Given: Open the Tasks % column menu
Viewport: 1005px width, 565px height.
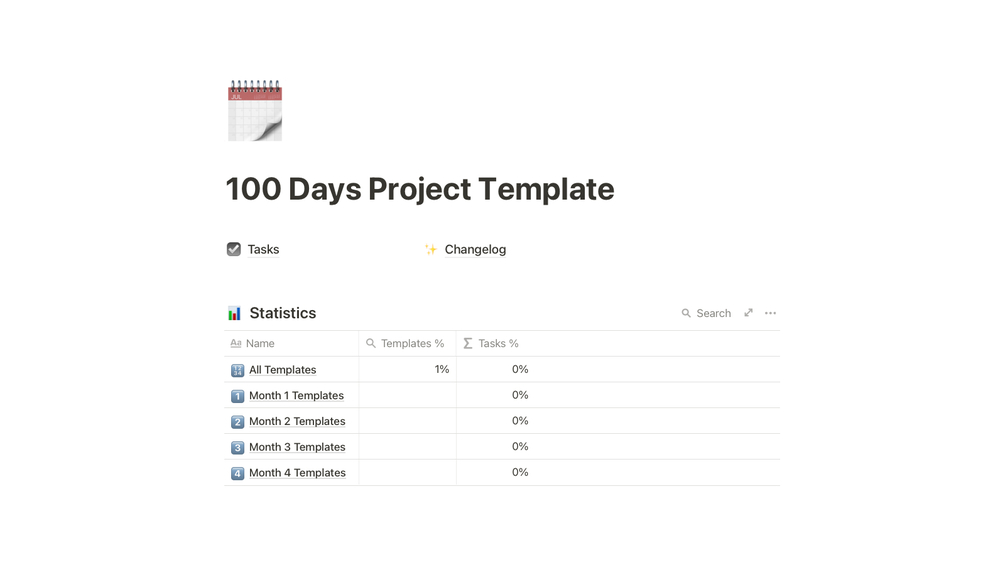Looking at the screenshot, I should pos(498,343).
